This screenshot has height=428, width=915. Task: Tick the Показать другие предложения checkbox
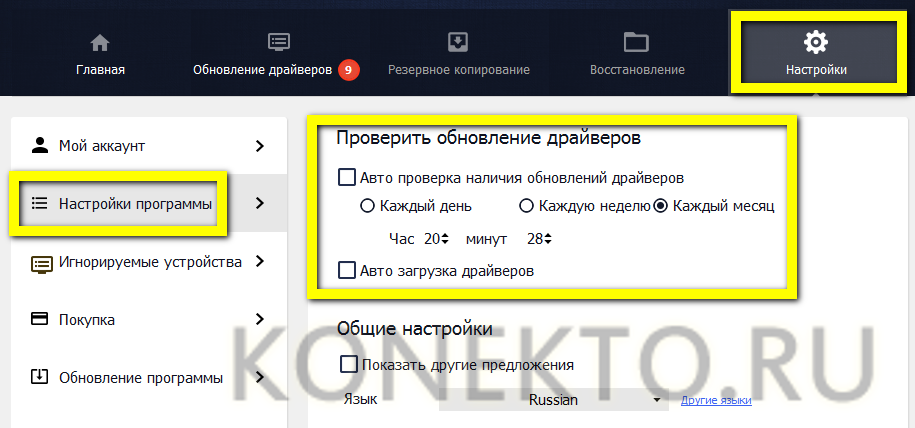350,365
